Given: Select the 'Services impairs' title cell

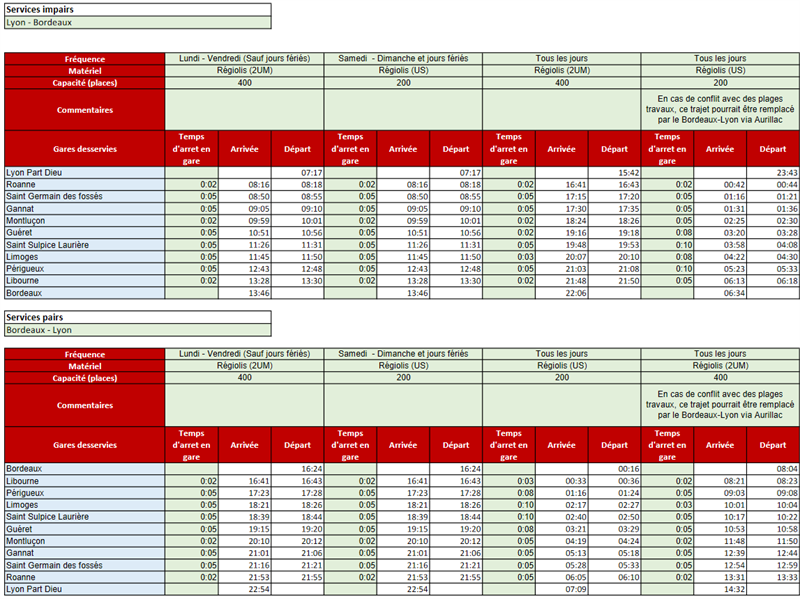Looking at the screenshot, I should (x=137, y=9).
